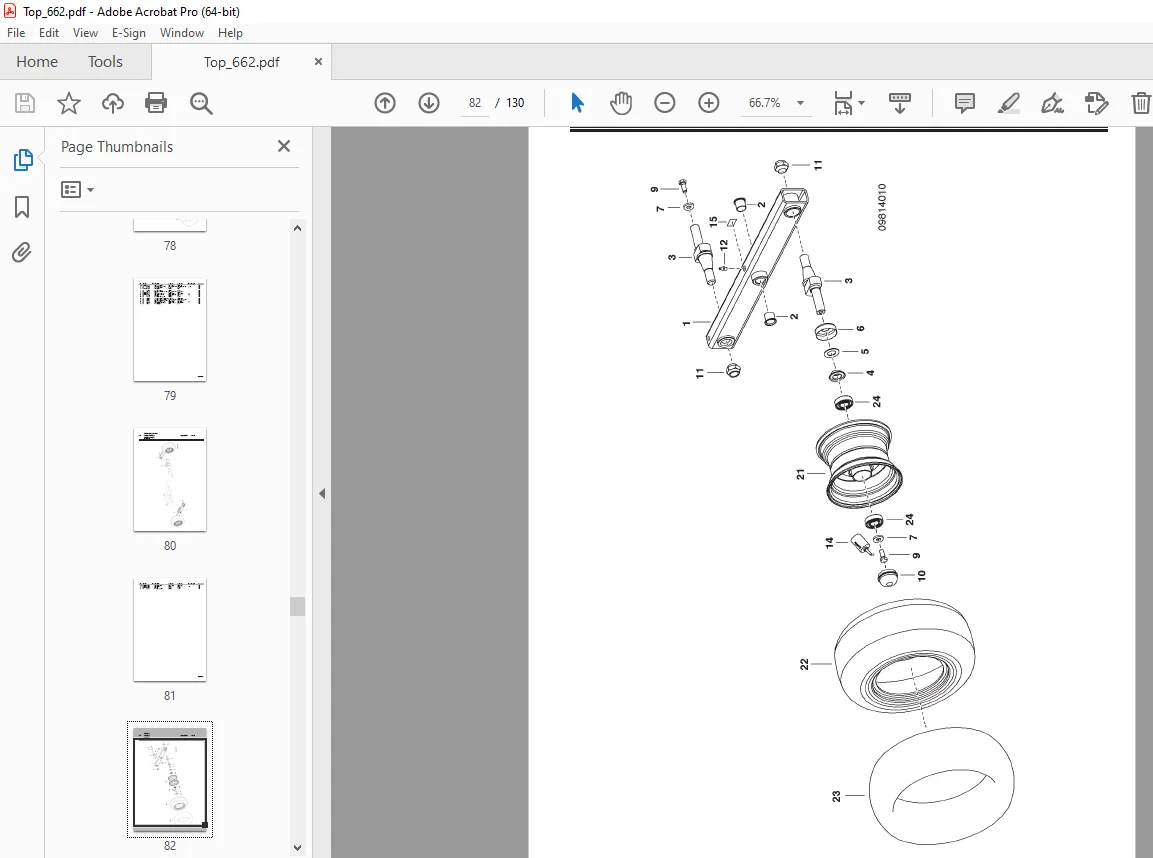
Task: Click the fit page width icon
Action: [x=843, y=103]
